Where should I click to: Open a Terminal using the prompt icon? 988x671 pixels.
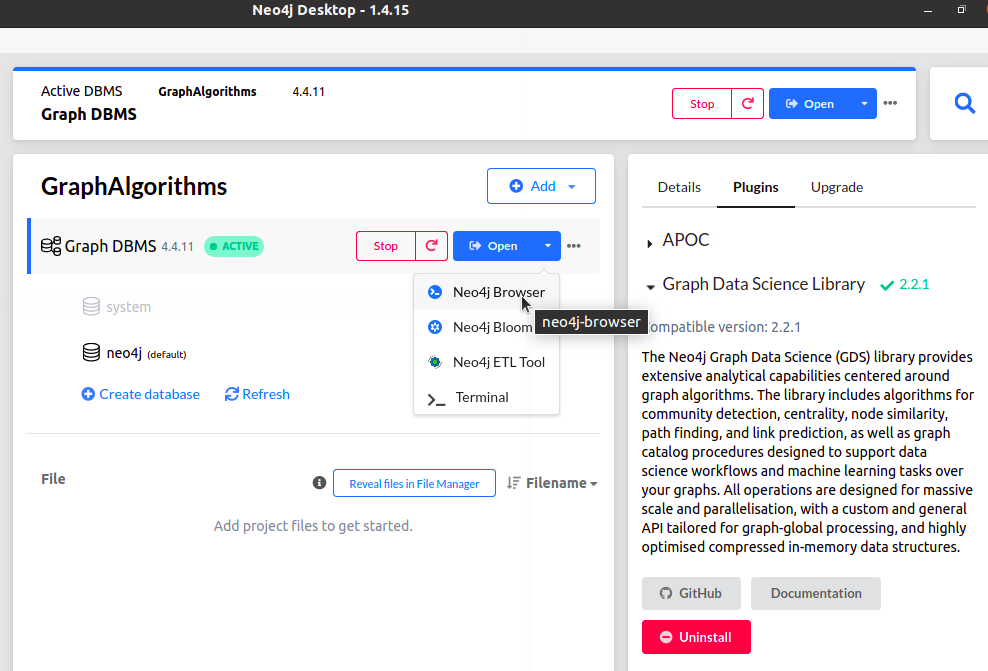(435, 397)
